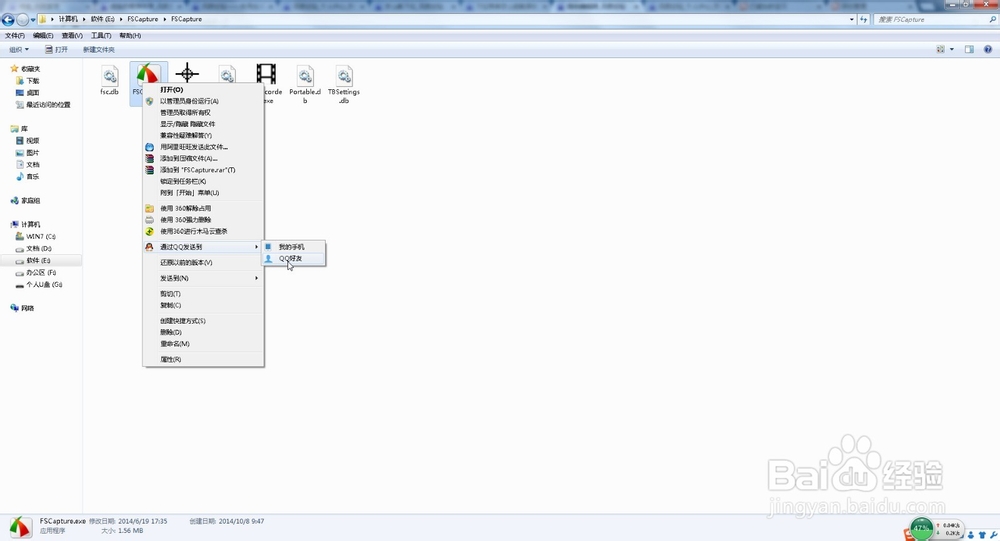This screenshot has width=1000, height=541.
Task: Click the 360 木马云查杀 icon
Action: [149, 231]
